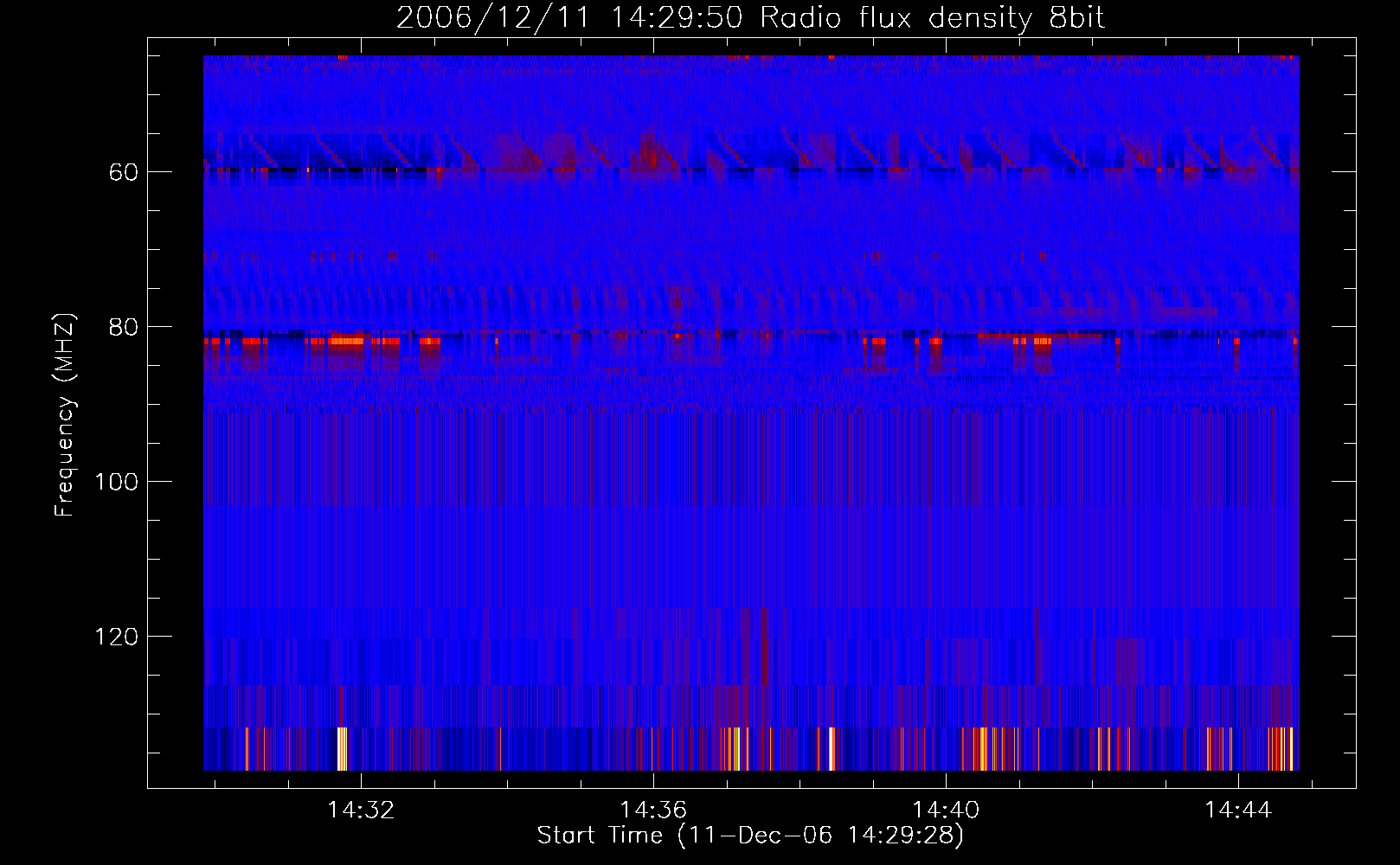Click the 14:40 time tick label

[946, 810]
